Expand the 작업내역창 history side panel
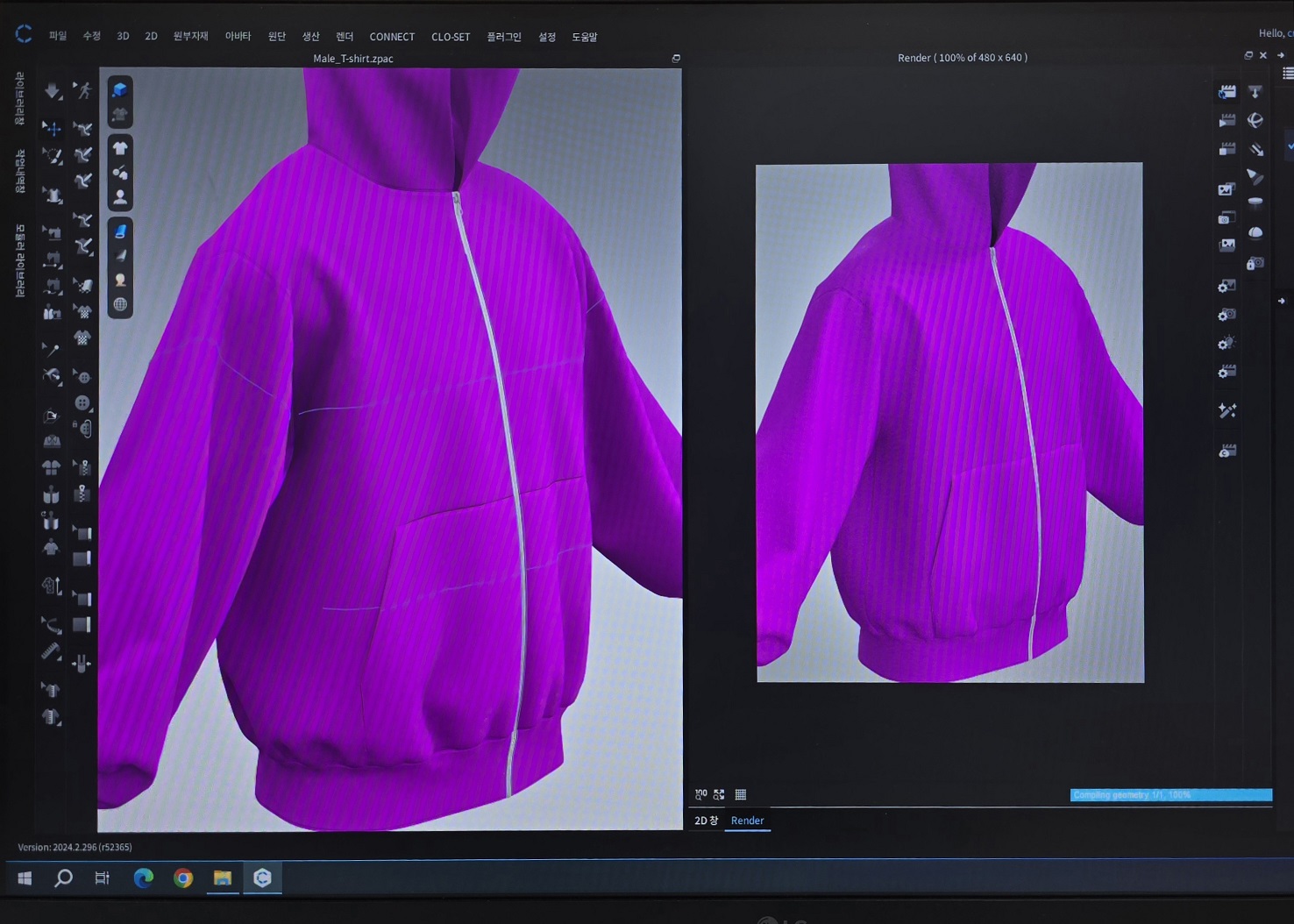 [x=19, y=171]
